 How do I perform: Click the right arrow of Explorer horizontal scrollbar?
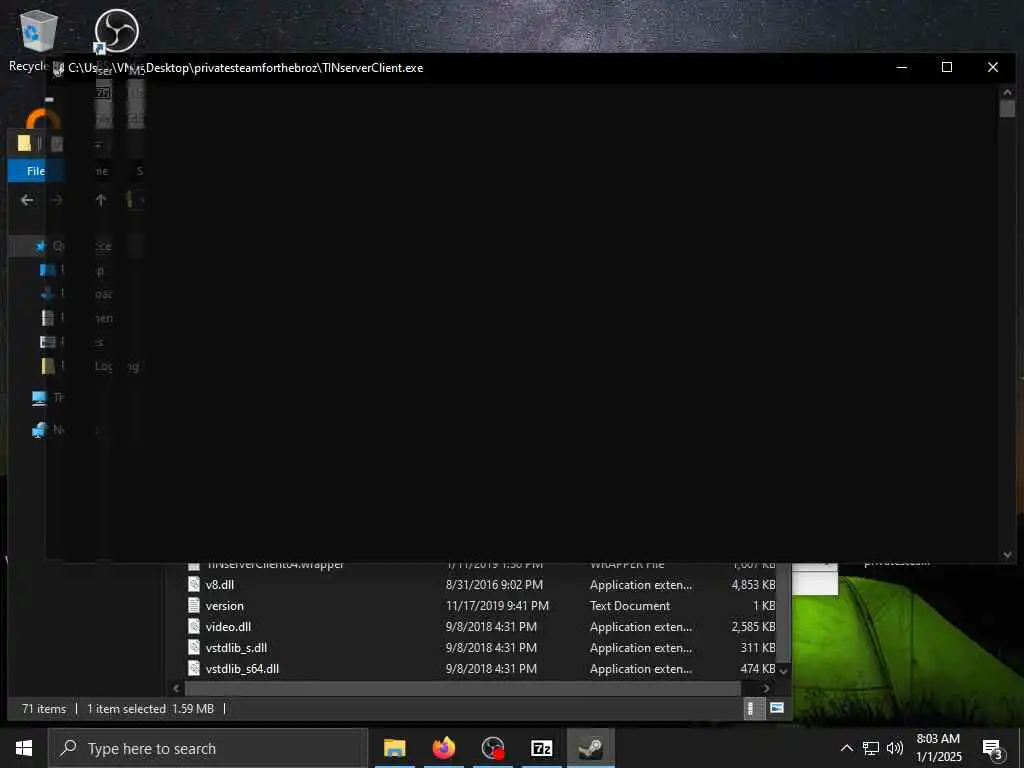pyautogui.click(x=766, y=688)
